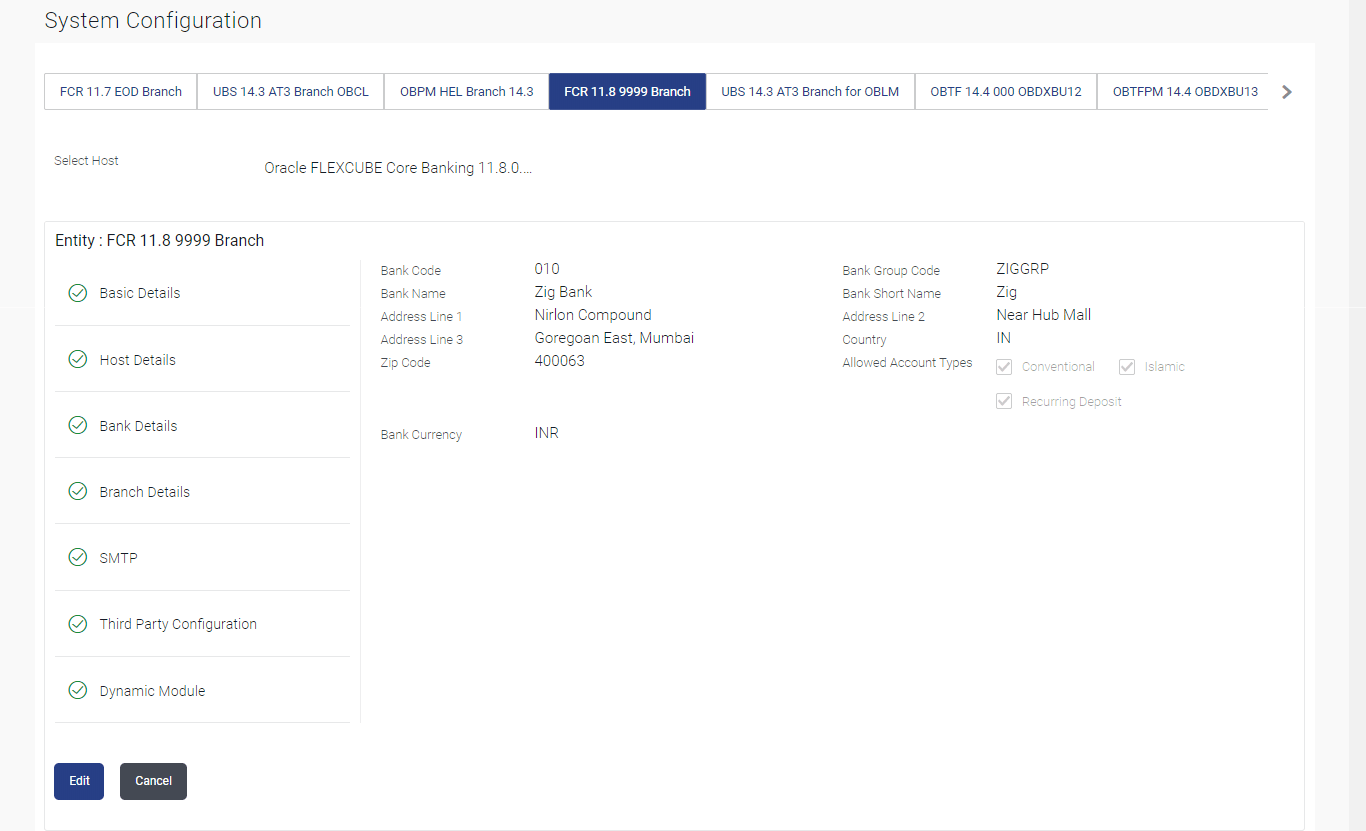Click the Third Party Configuration checkmark icon

pos(77,624)
